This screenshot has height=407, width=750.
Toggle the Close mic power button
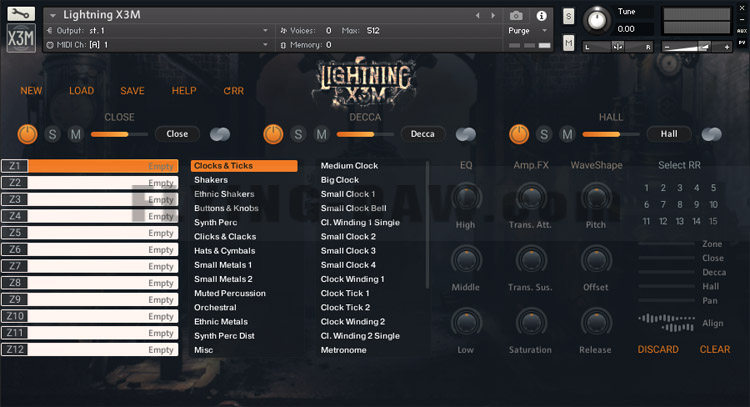(27, 134)
